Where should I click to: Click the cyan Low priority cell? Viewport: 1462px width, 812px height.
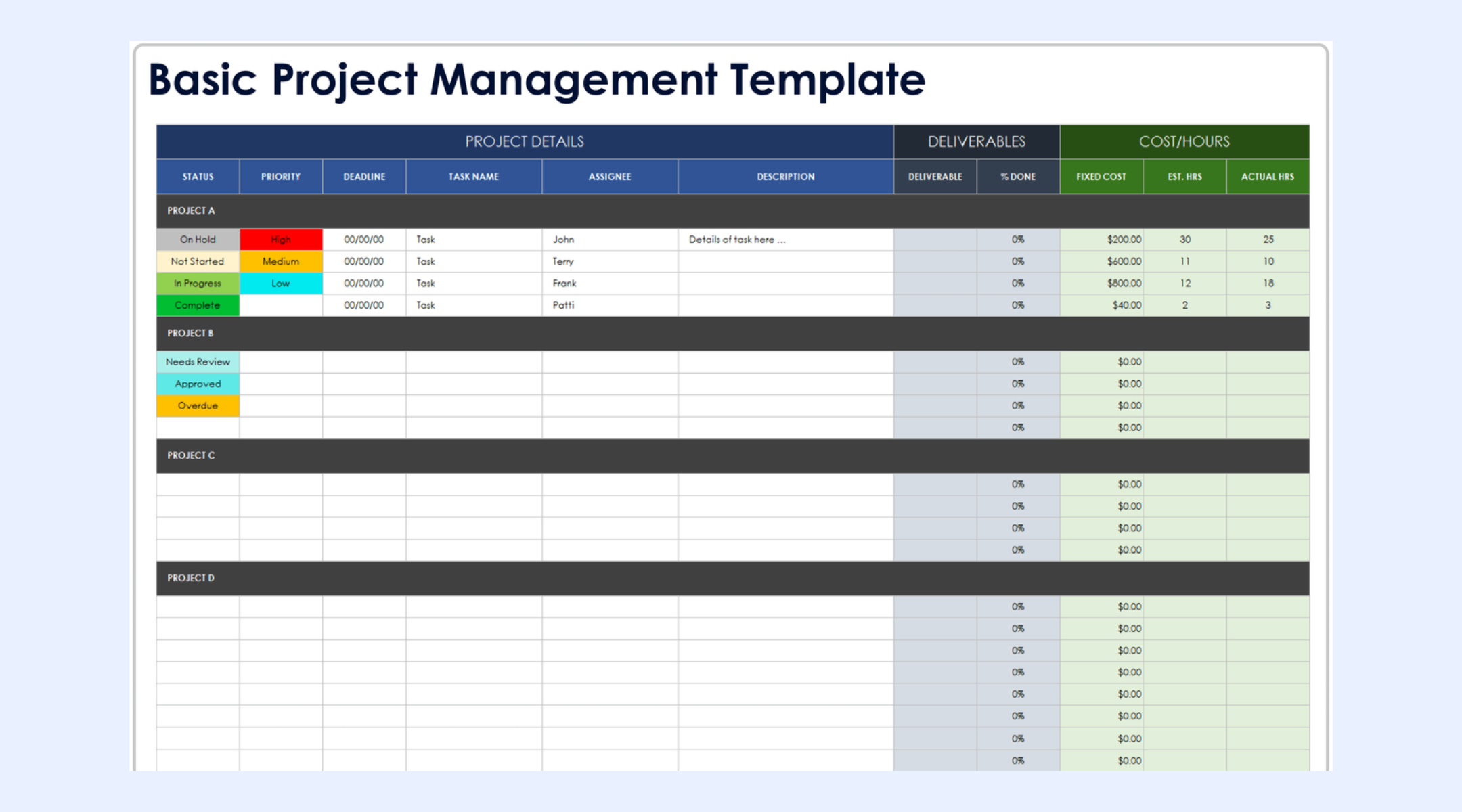coord(281,284)
